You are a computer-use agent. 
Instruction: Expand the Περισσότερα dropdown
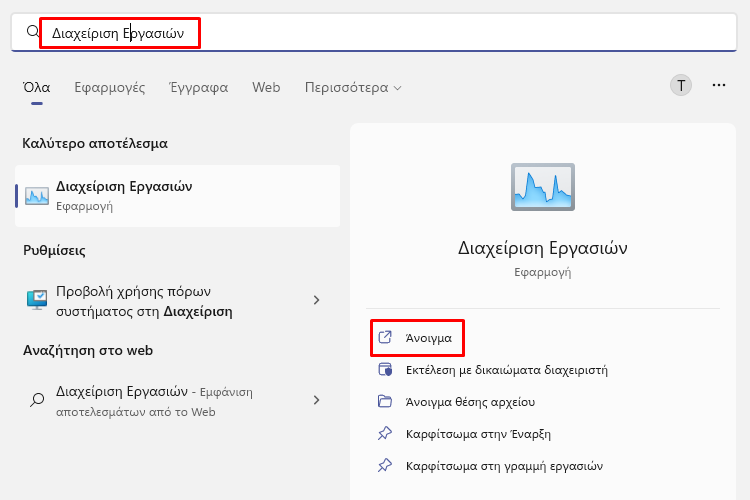tap(353, 88)
